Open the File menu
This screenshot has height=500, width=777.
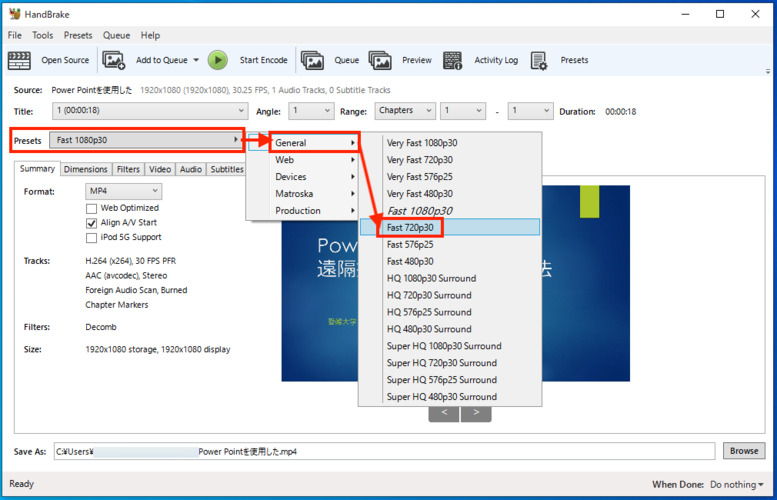[x=14, y=35]
